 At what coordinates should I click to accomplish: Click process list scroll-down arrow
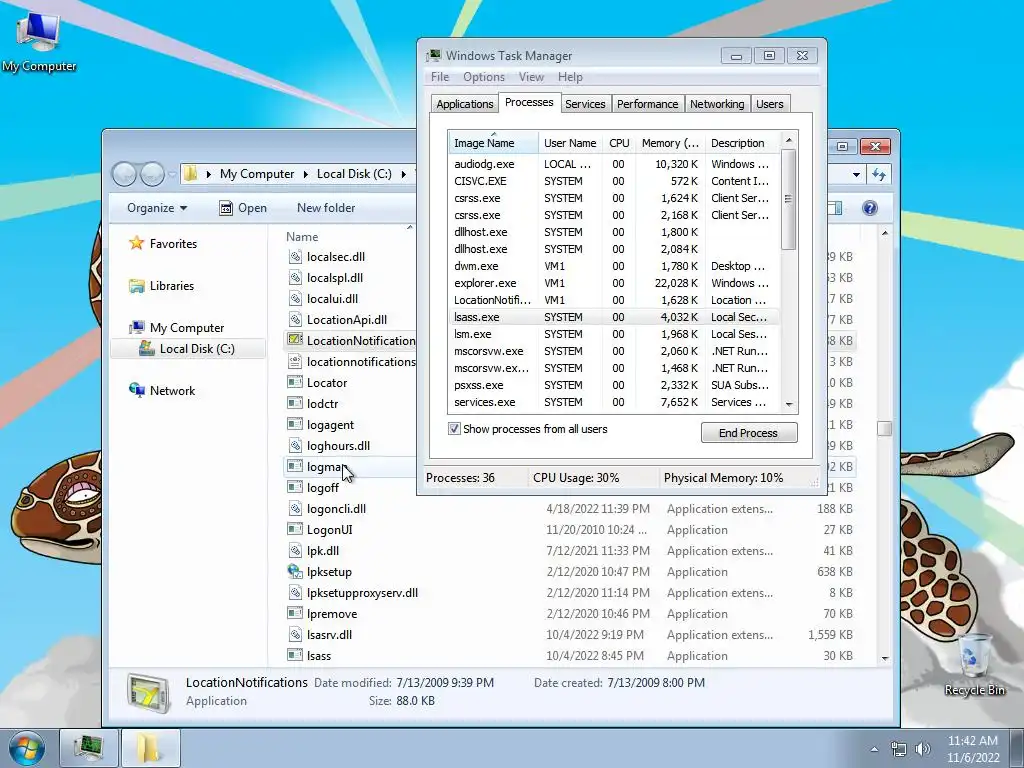coord(788,405)
